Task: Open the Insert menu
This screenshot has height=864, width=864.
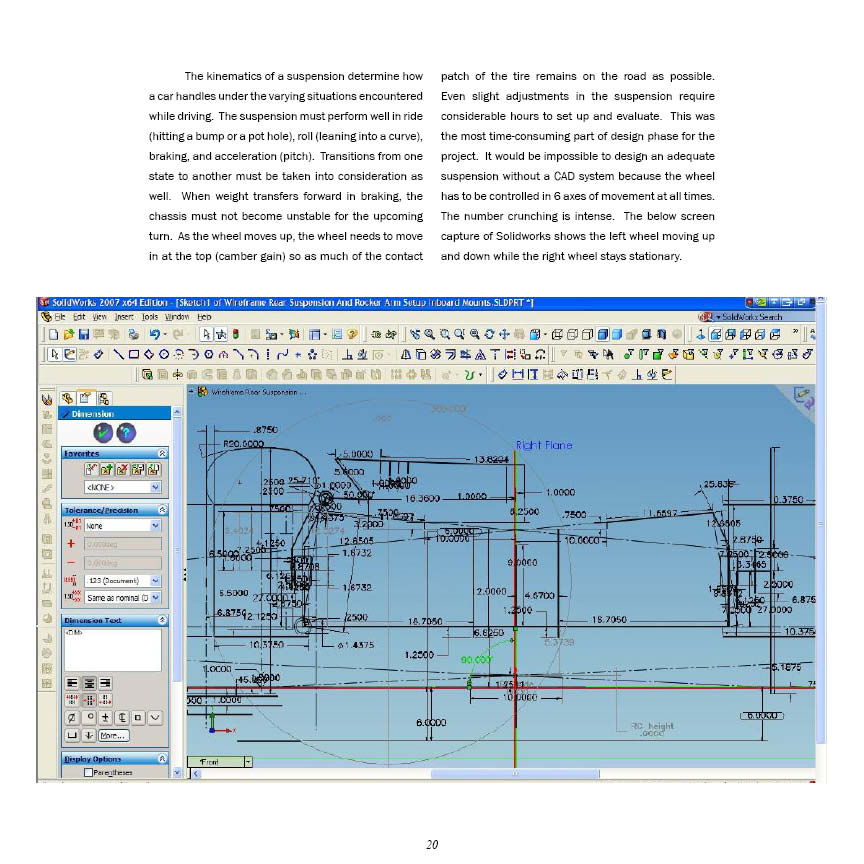Action: [123, 316]
